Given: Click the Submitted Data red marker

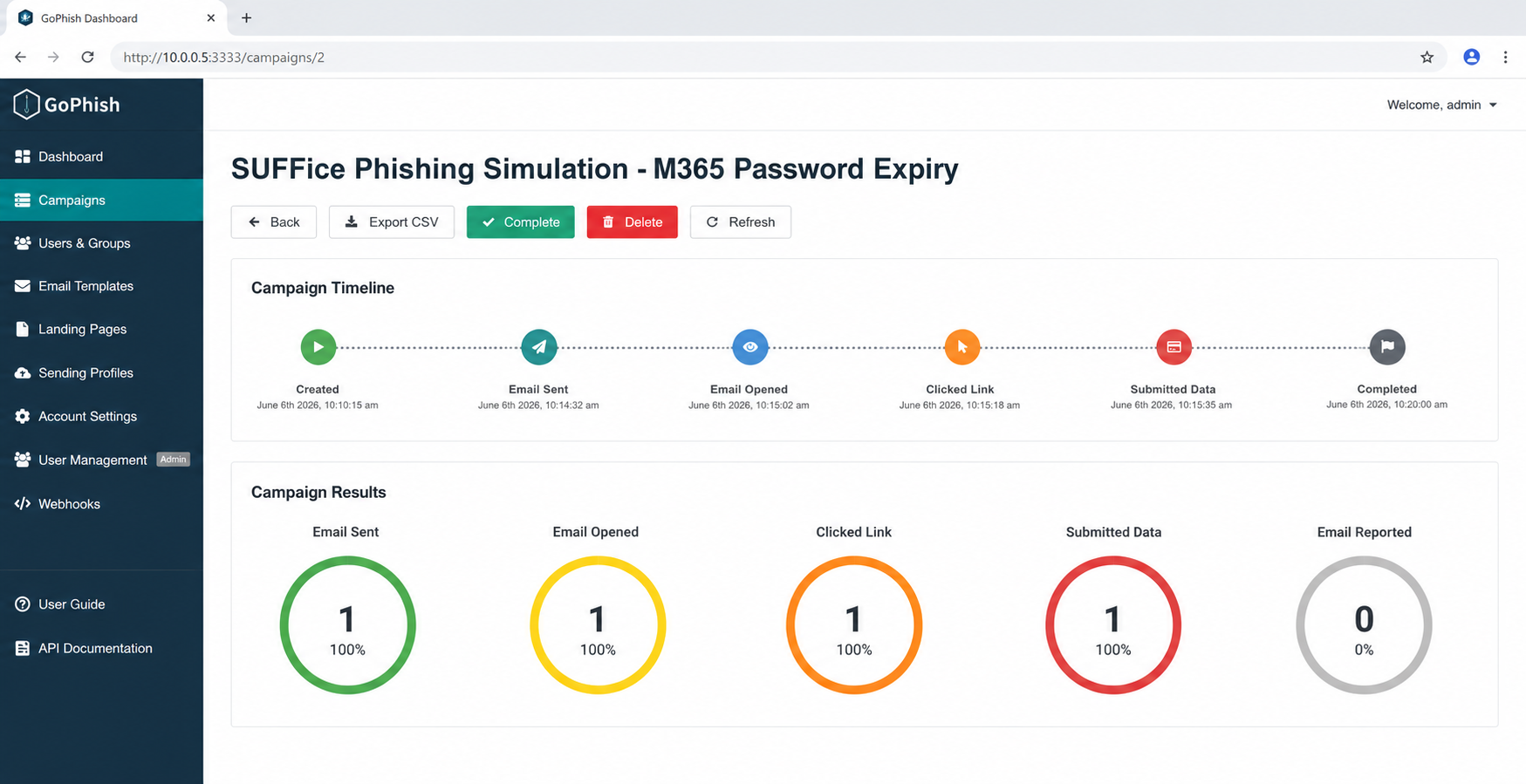Looking at the screenshot, I should (x=1174, y=347).
